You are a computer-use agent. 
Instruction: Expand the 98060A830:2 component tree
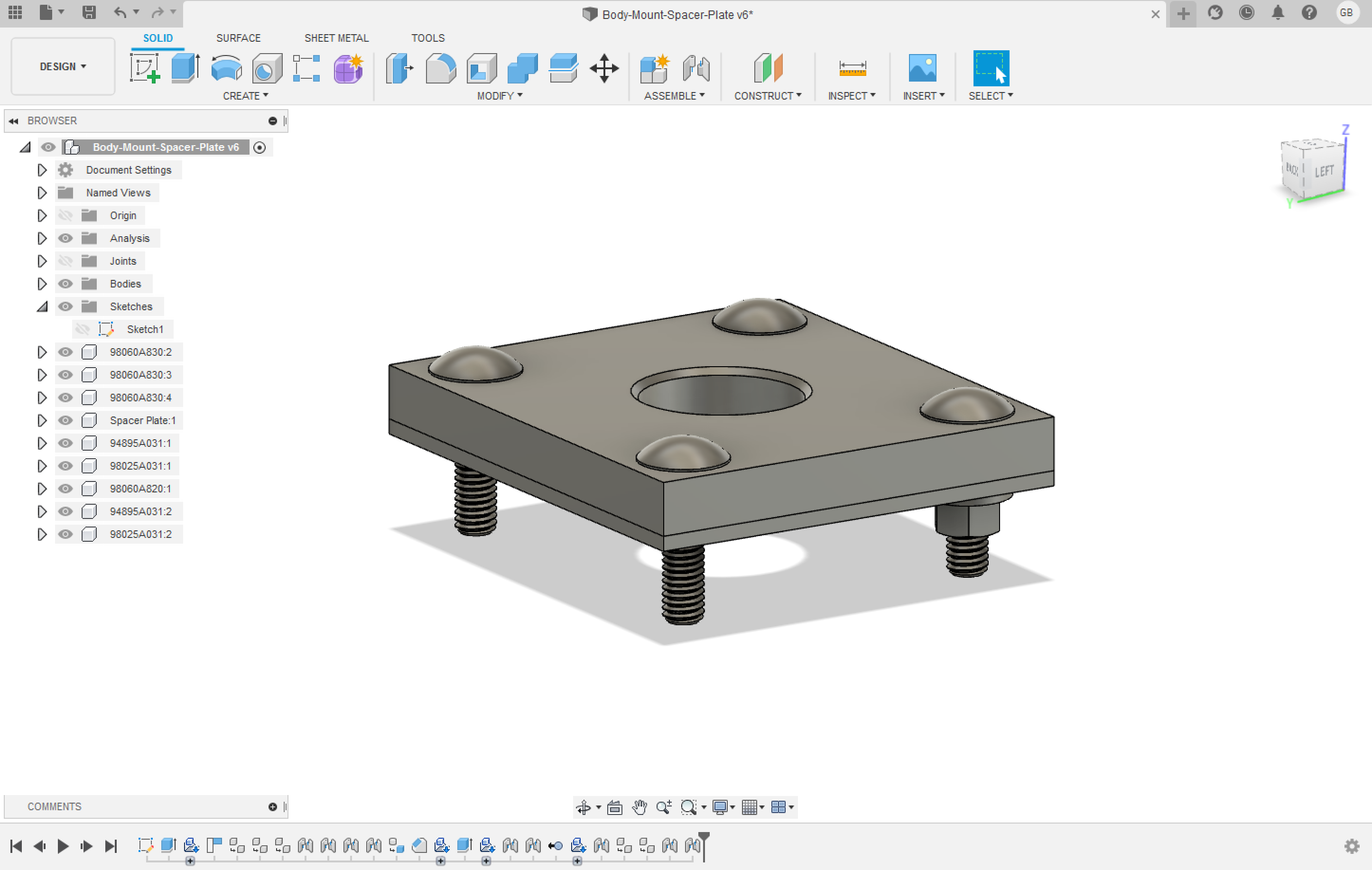coord(40,351)
